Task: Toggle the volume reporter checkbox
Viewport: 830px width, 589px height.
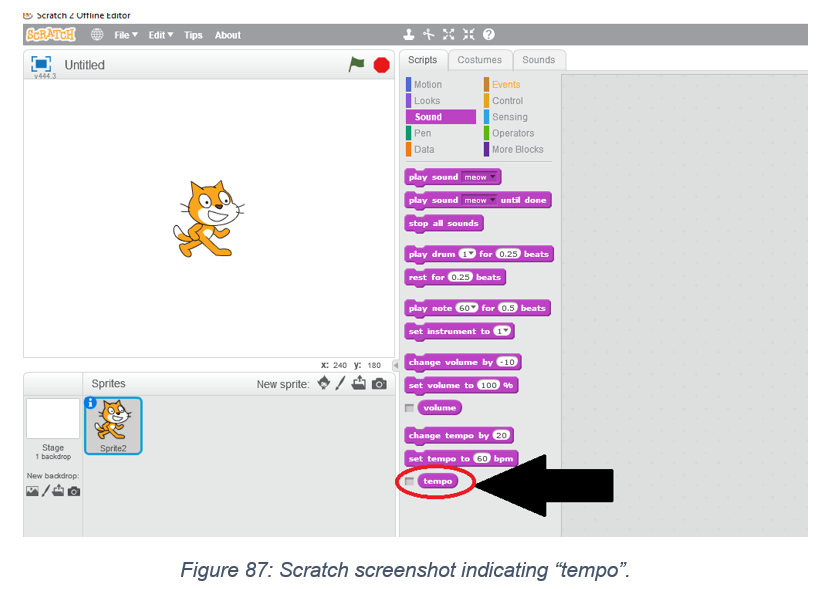Action: pos(409,408)
